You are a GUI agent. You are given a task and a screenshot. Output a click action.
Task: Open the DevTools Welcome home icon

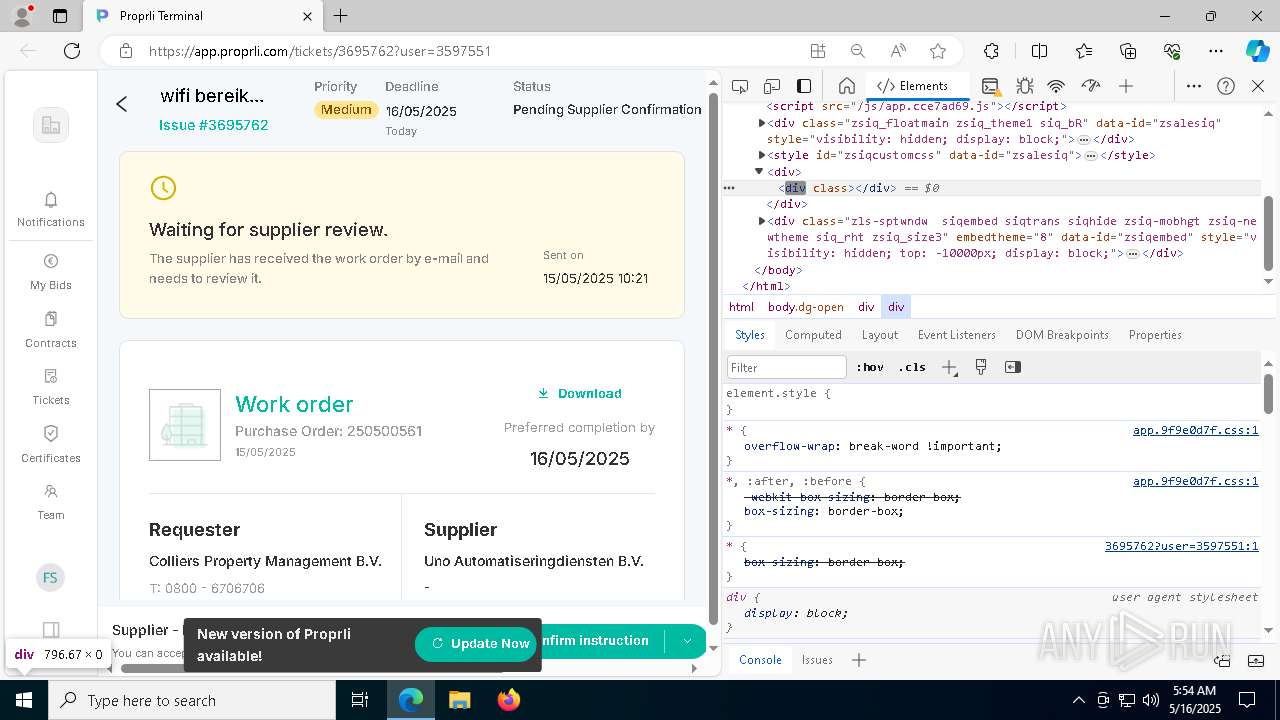[x=846, y=86]
